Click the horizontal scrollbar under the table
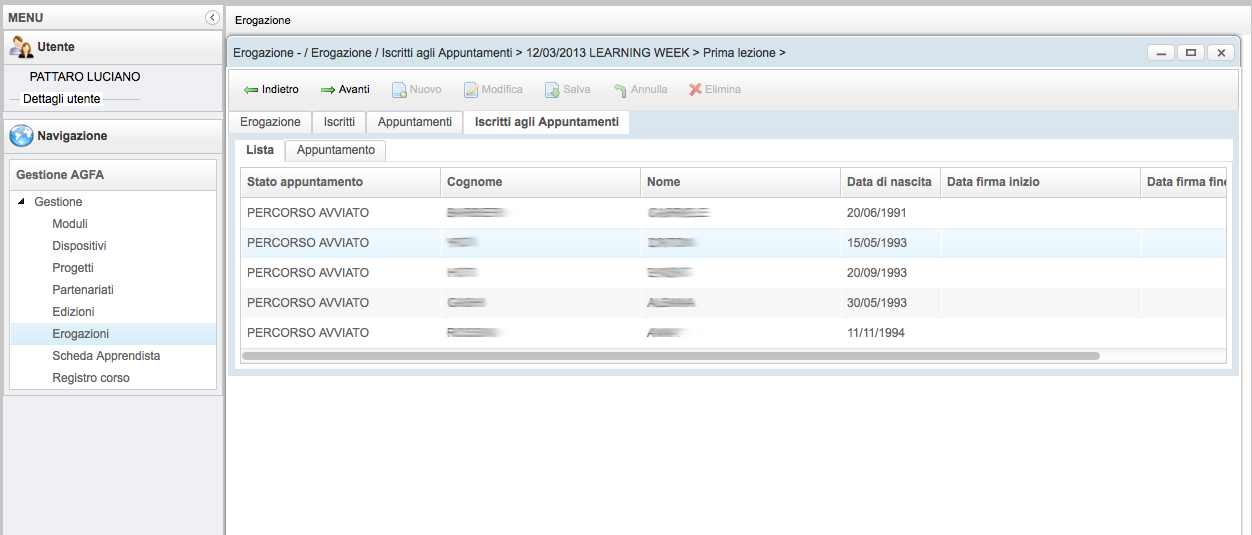This screenshot has height=535, width=1252. (x=670, y=355)
